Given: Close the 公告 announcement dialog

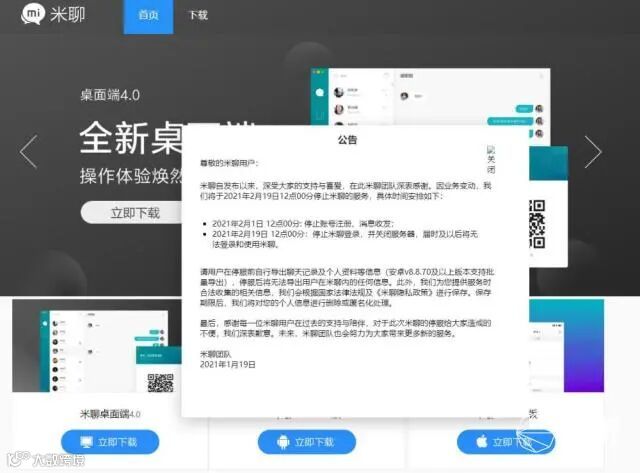Looking at the screenshot, I should 491,160.
